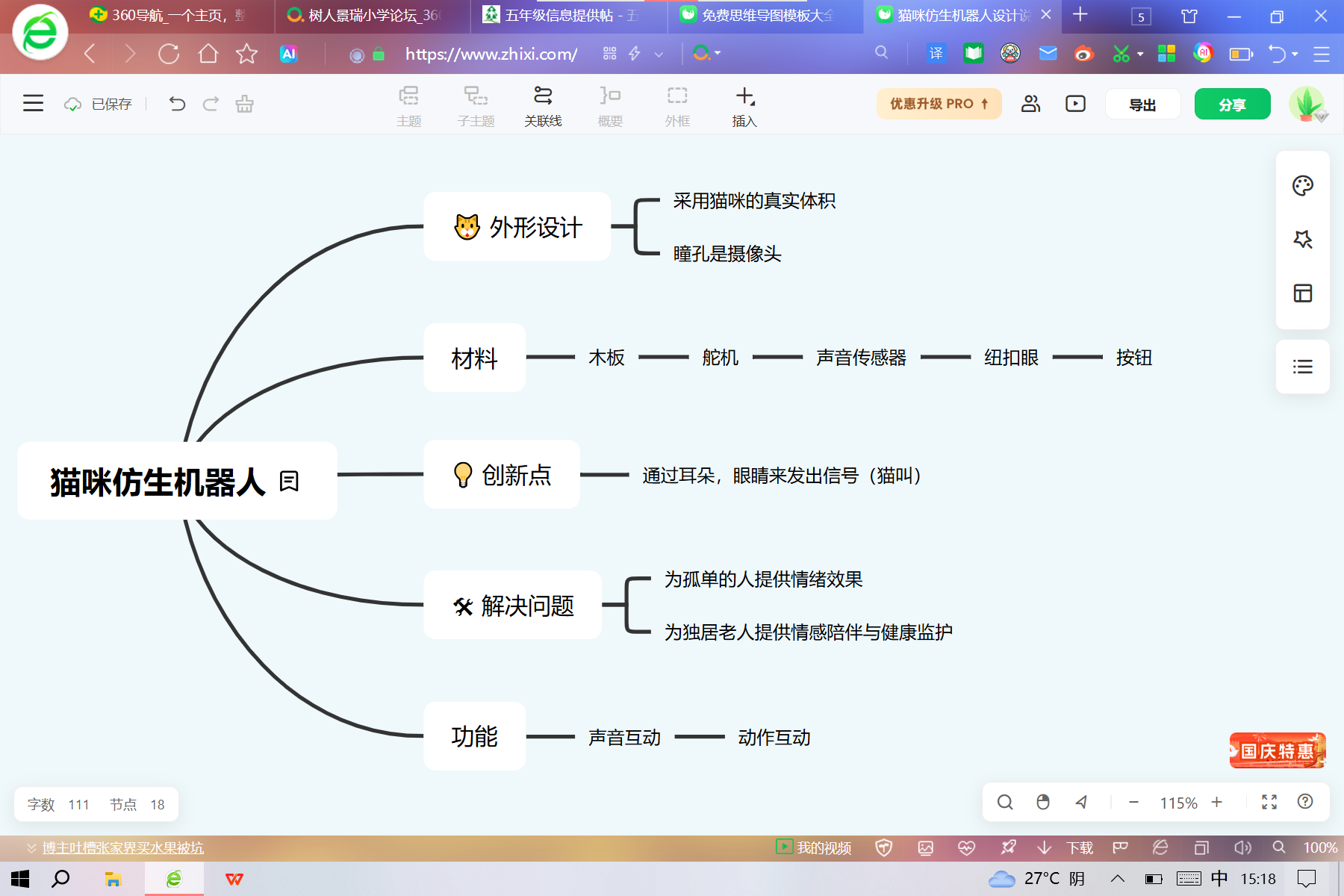Screen dimensions: 1344x896
Task: Click the 导出 export button
Action: point(1142,104)
